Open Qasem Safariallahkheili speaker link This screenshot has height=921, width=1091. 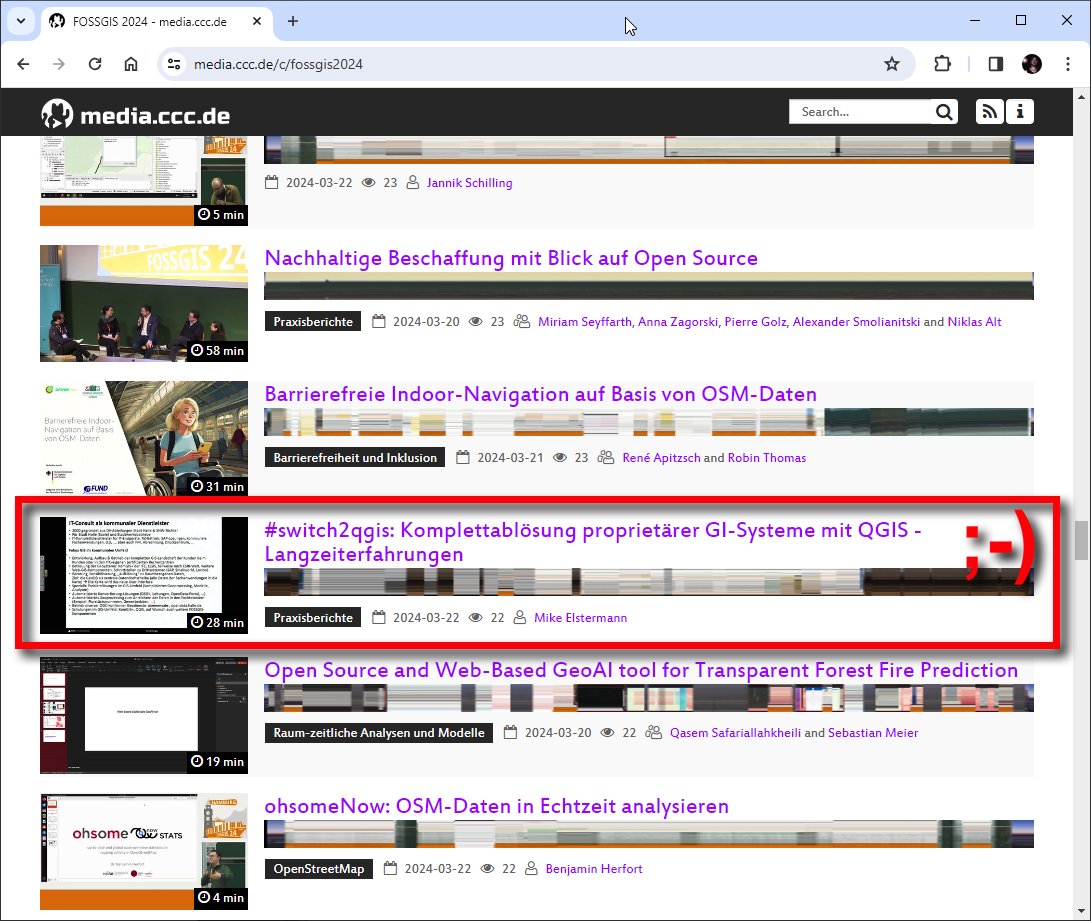tap(735, 732)
